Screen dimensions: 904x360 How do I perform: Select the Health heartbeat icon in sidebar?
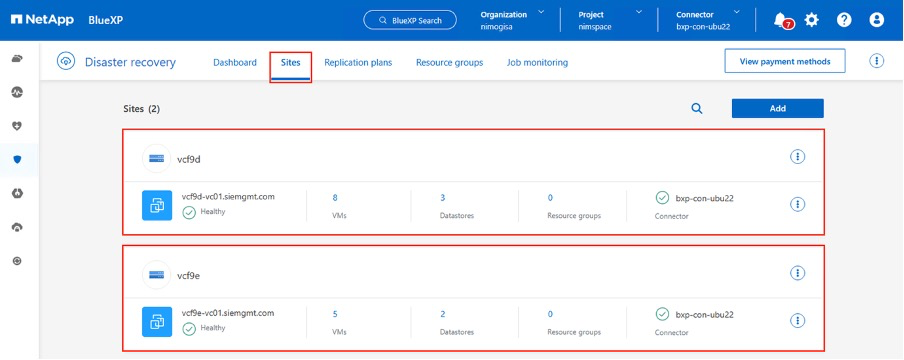click(x=17, y=92)
